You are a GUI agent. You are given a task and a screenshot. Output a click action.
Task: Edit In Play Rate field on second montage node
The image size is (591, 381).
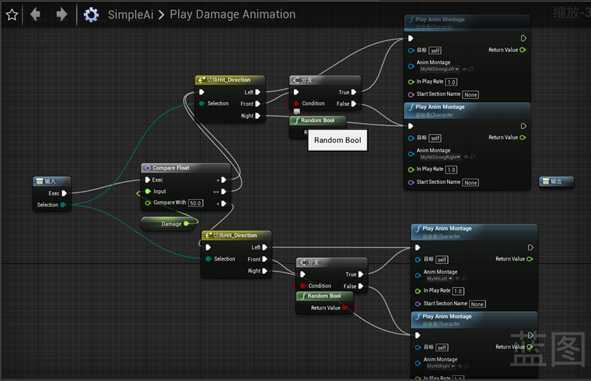click(451, 170)
